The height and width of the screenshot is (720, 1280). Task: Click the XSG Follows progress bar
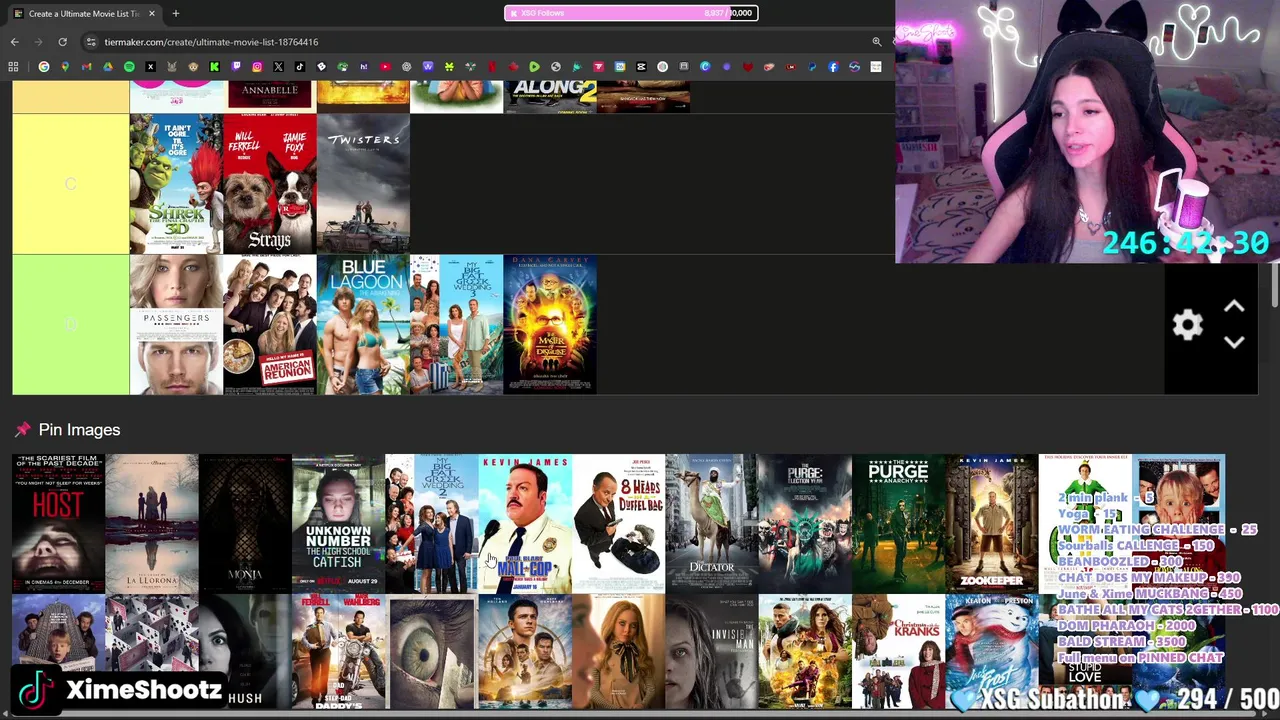point(630,13)
